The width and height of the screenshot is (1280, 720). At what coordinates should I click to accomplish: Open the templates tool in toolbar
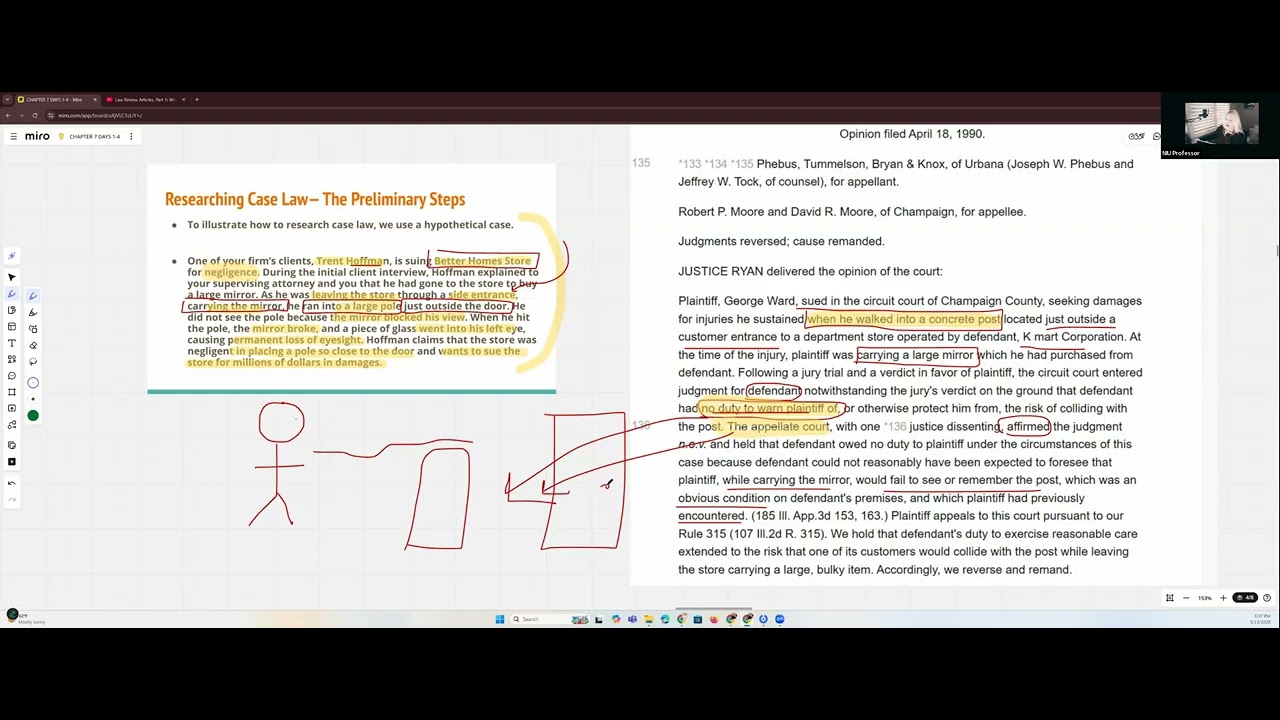[12, 327]
